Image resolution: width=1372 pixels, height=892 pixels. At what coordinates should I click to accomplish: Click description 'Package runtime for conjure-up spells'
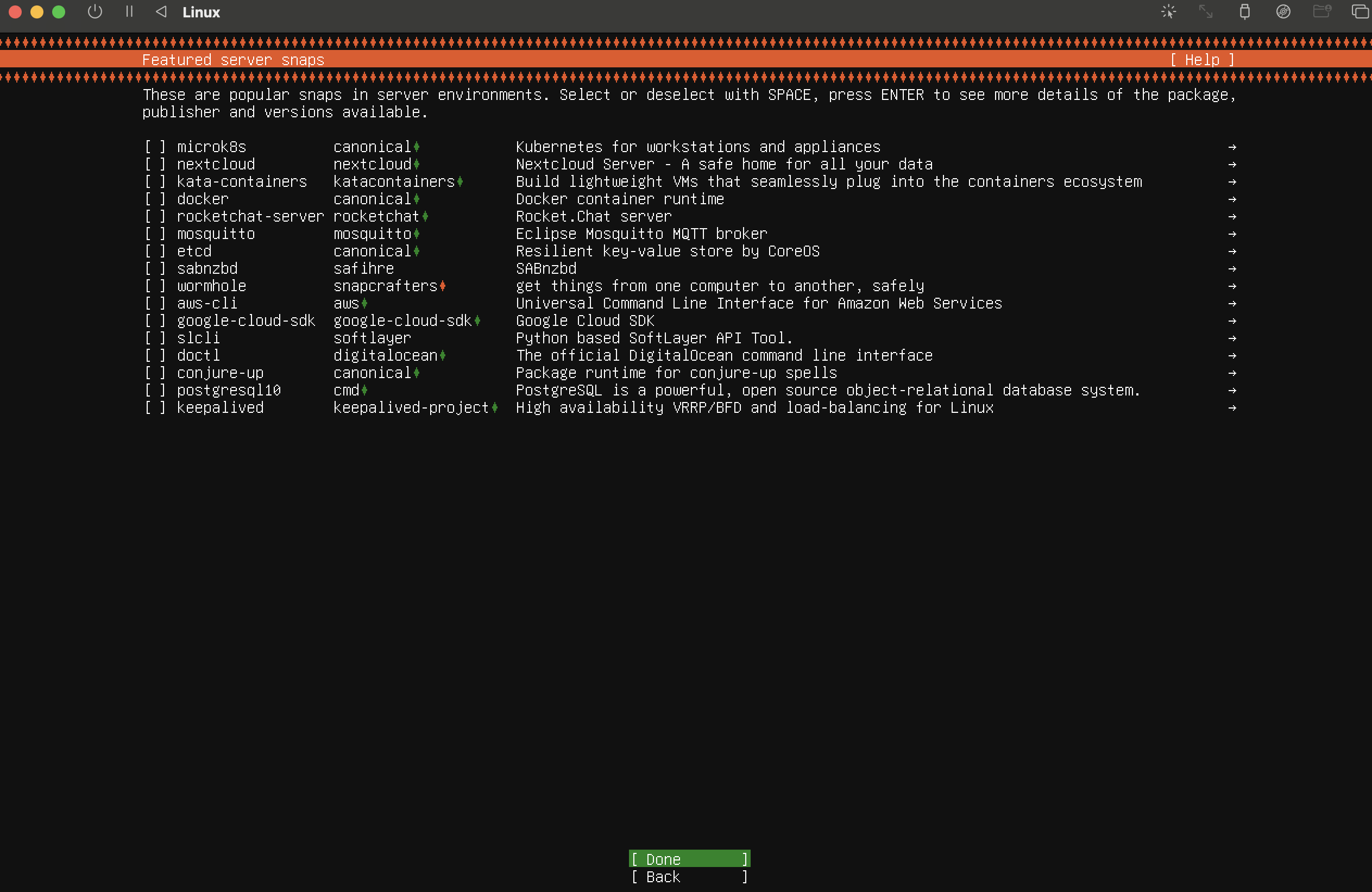(676, 373)
